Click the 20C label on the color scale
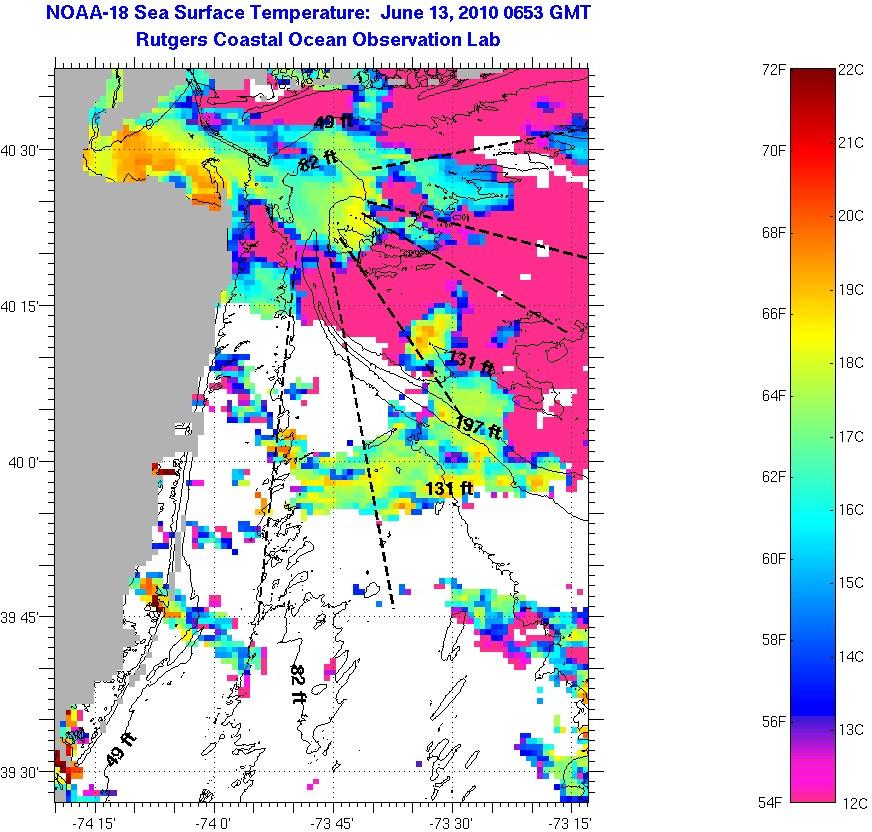This screenshot has height=832, width=872. [851, 216]
